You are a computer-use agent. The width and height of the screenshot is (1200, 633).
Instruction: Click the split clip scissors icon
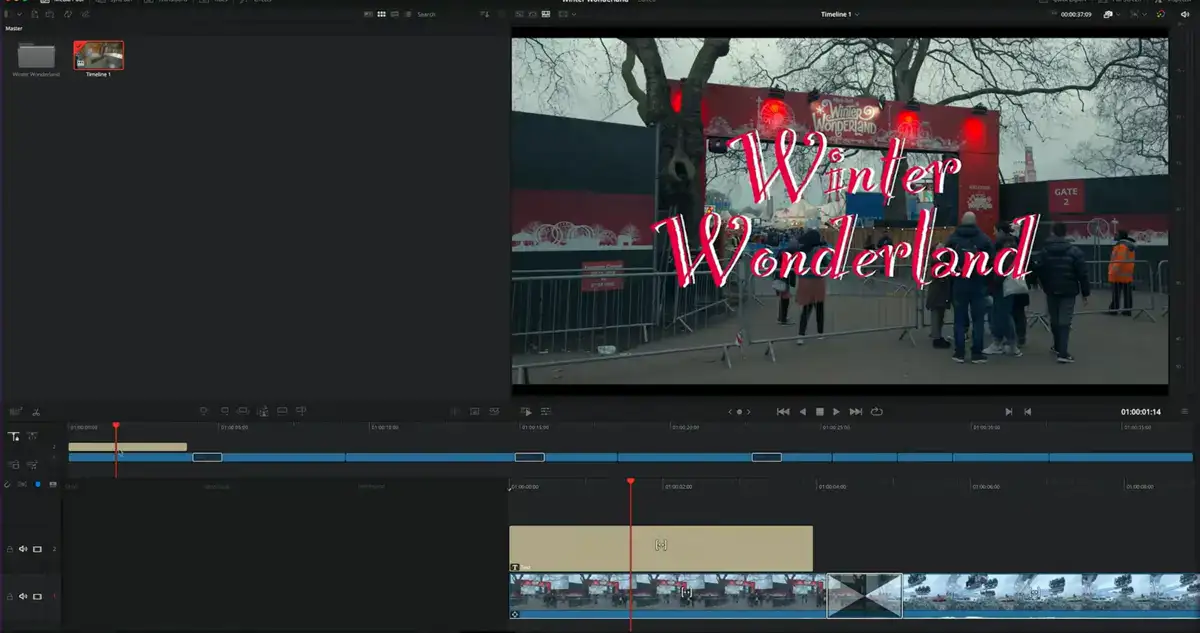pos(36,411)
